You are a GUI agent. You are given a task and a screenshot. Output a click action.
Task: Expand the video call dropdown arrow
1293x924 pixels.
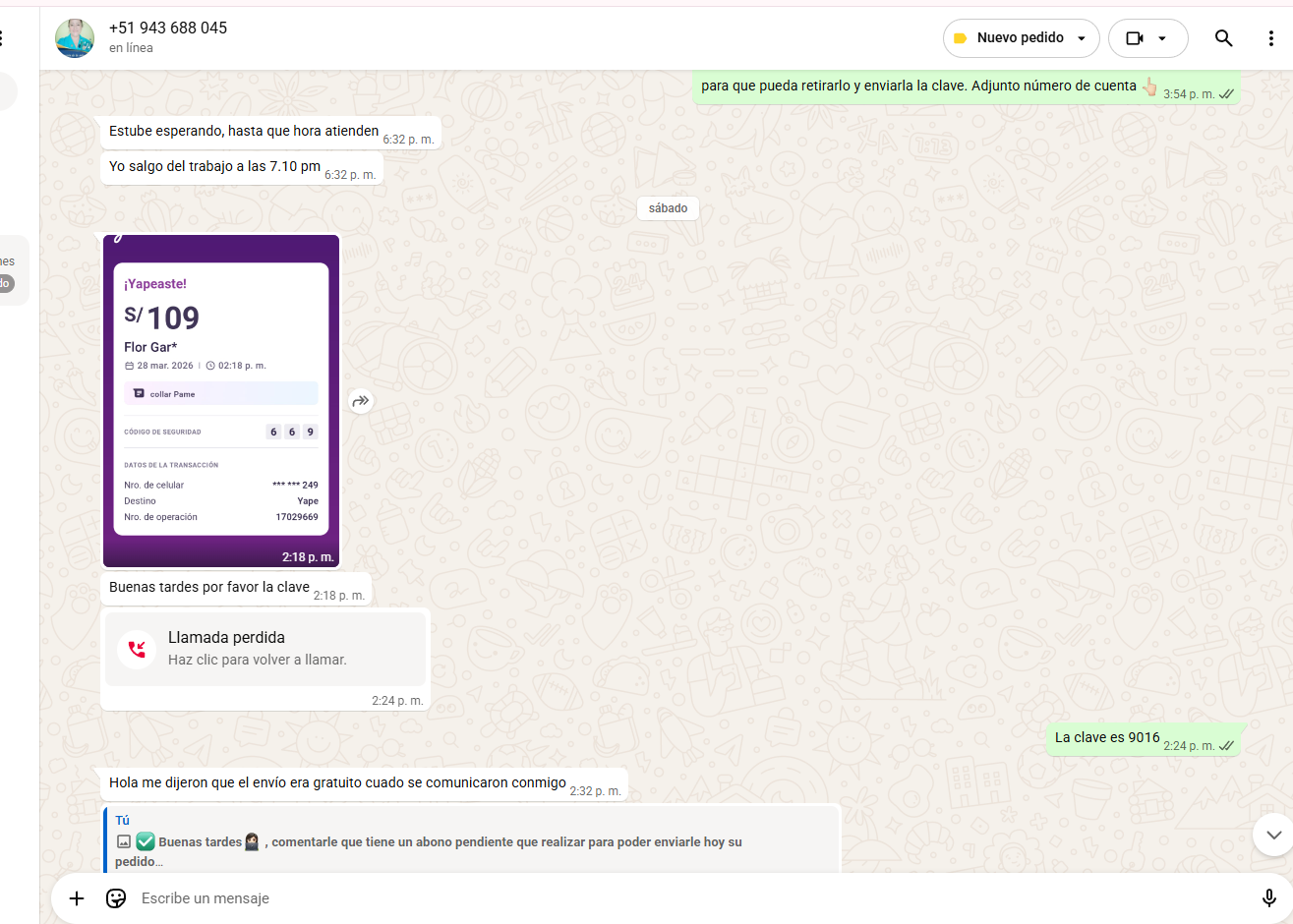coord(1162,38)
